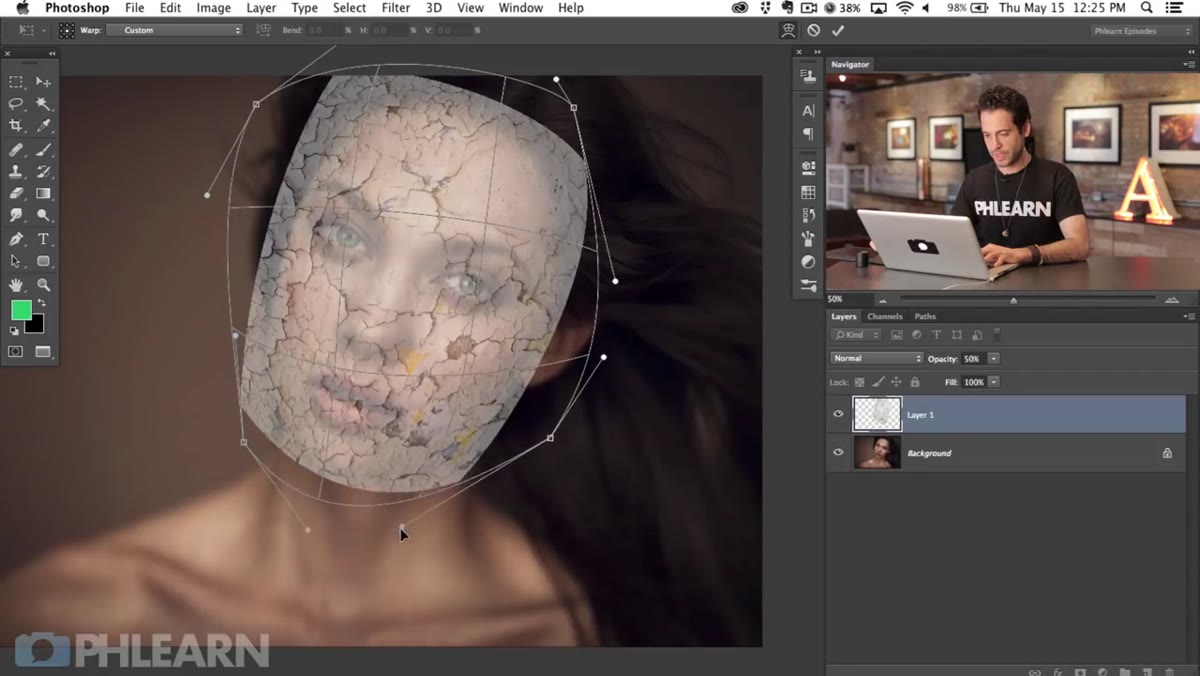Viewport: 1200px width, 676px height.
Task: Click the green foreground color swatch
Action: point(20,310)
